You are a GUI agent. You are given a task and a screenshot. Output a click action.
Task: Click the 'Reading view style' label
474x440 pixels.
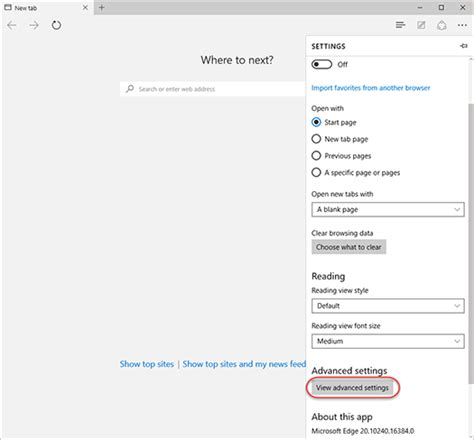tap(340, 290)
